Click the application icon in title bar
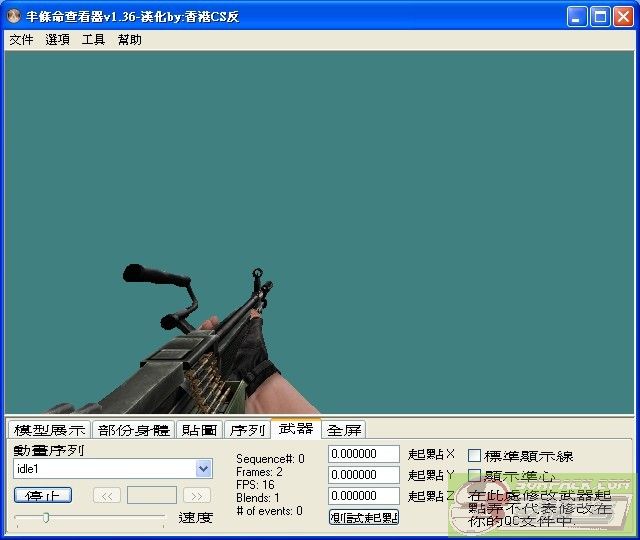The image size is (640, 540). [x=14, y=16]
